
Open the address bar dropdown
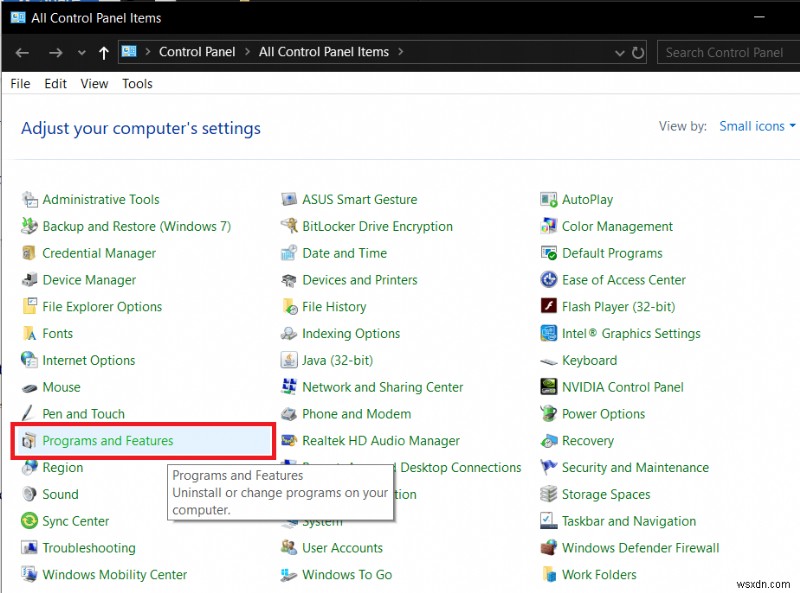click(x=620, y=52)
